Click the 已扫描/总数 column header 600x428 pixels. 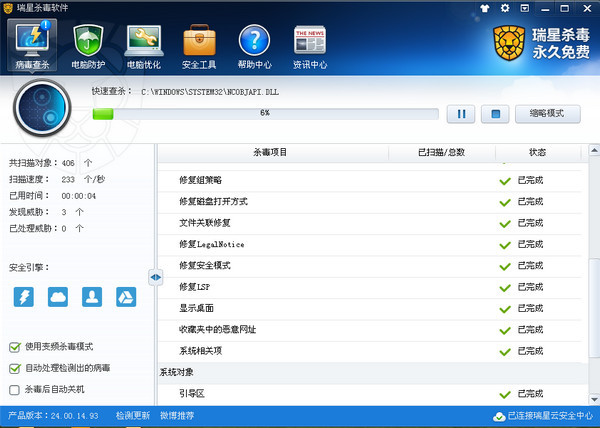click(x=442, y=152)
